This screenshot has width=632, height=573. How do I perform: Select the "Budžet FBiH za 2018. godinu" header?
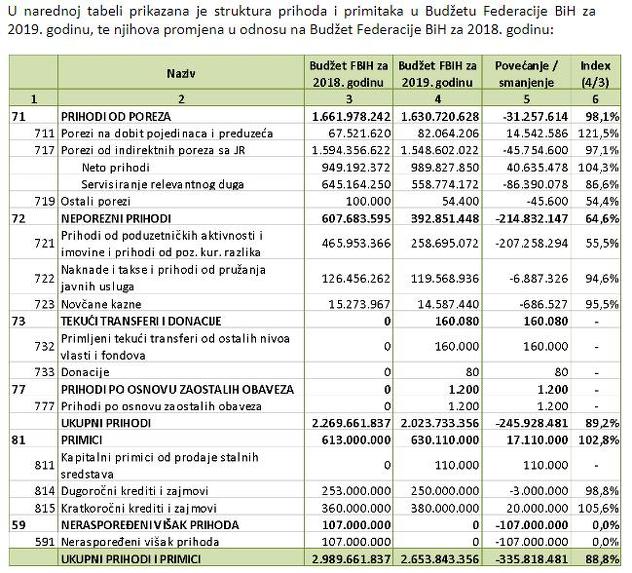[347, 74]
